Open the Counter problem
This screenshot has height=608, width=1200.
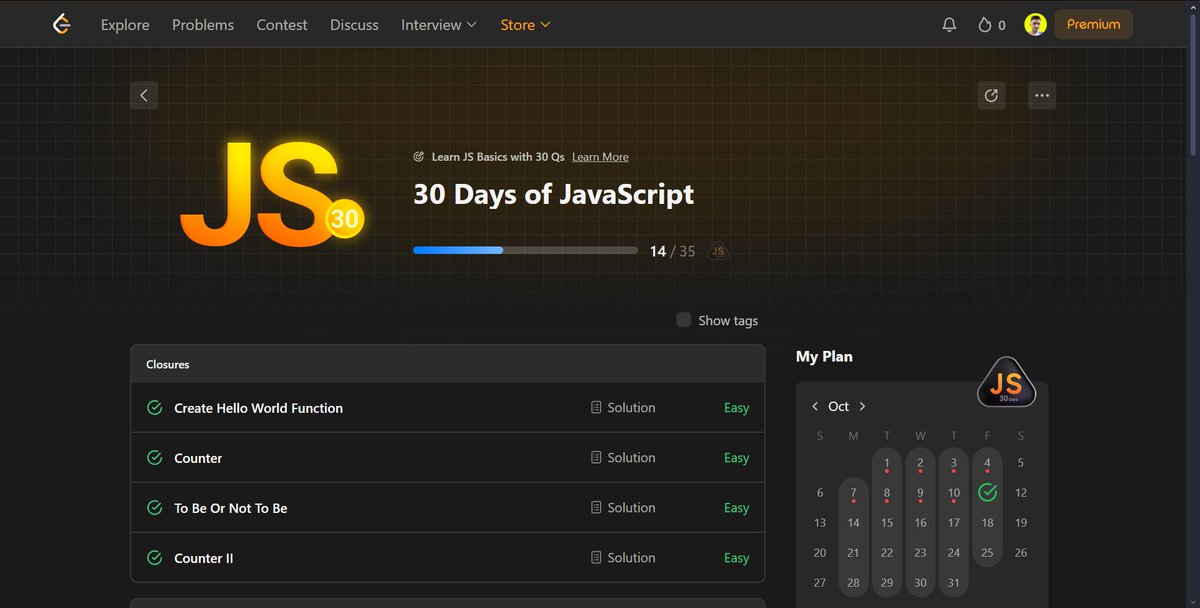click(198, 458)
